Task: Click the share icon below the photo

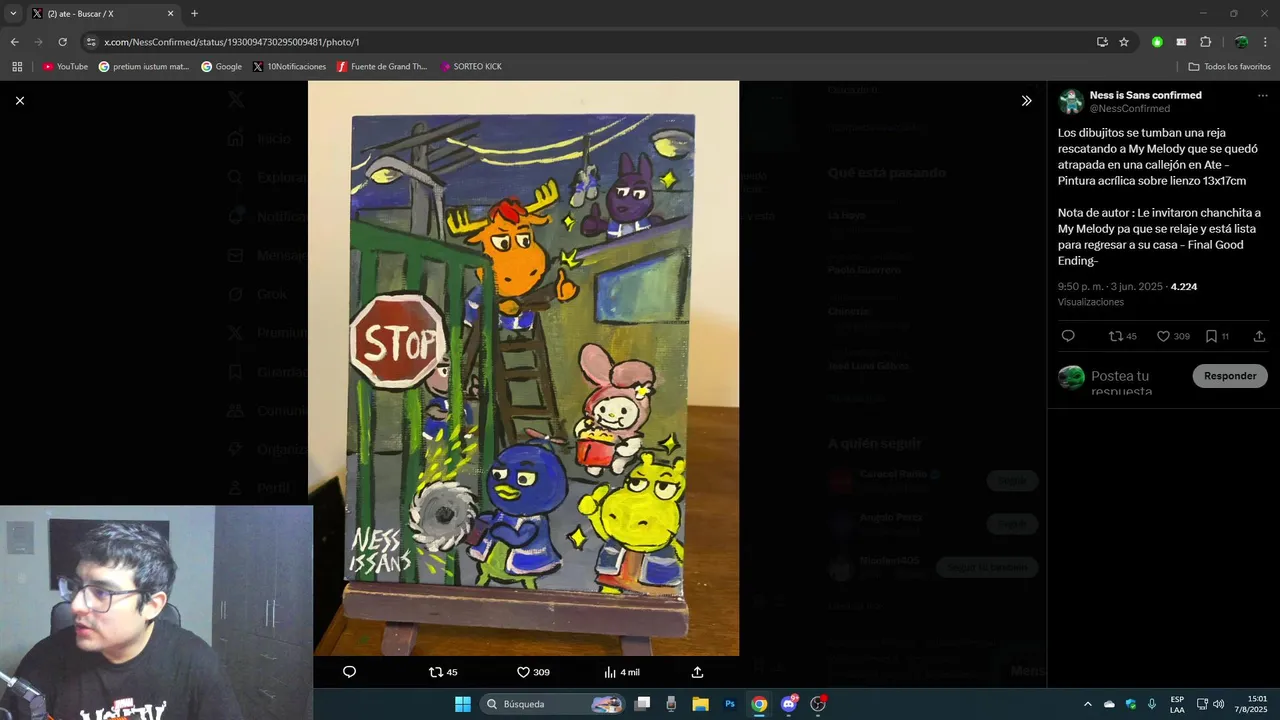Action: [x=697, y=672]
